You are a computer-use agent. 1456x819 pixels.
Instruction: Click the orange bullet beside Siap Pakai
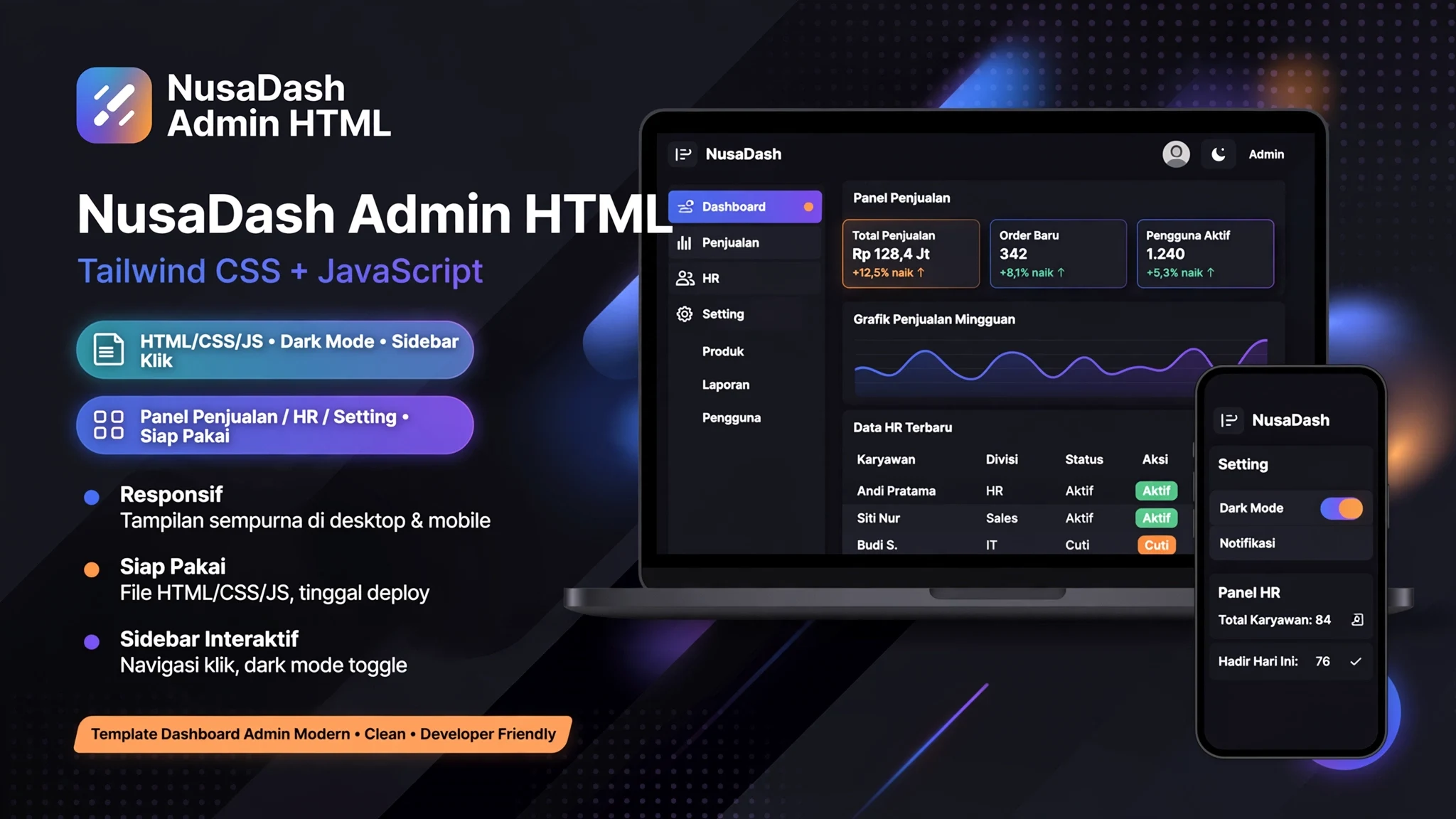point(92,569)
